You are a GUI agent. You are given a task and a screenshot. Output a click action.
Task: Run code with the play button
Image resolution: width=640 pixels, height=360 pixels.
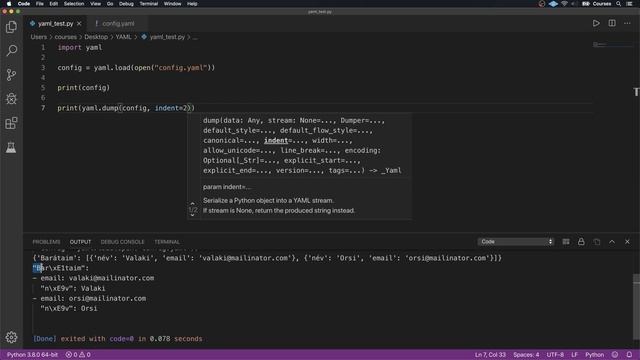596,23
